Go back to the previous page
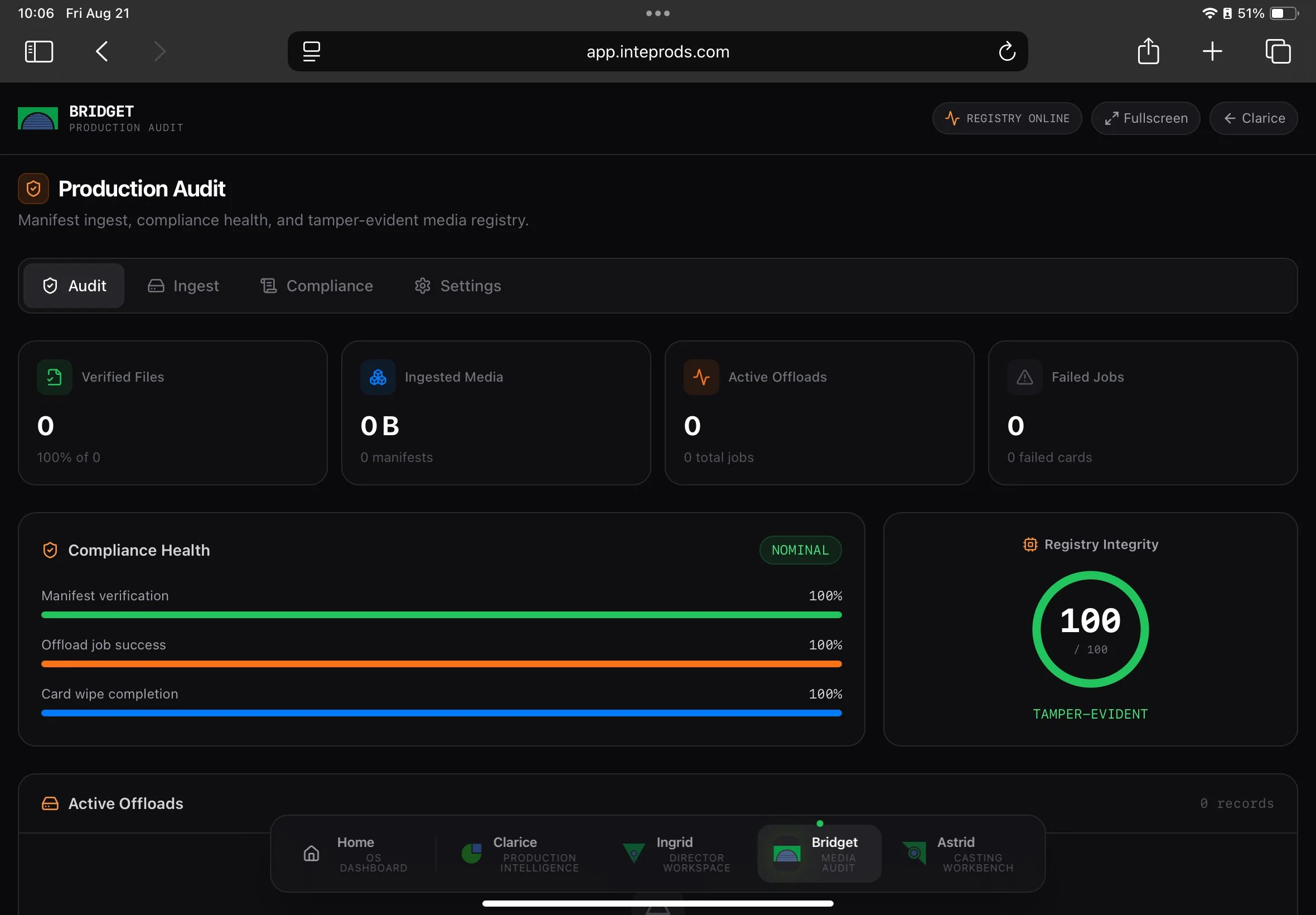 pyautogui.click(x=101, y=51)
